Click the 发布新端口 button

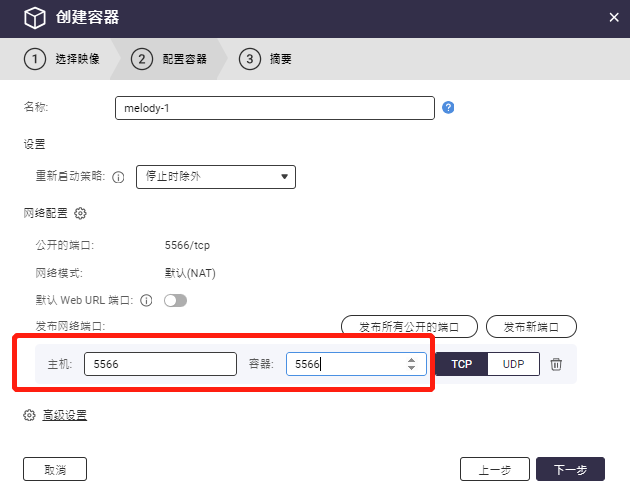click(x=531, y=326)
